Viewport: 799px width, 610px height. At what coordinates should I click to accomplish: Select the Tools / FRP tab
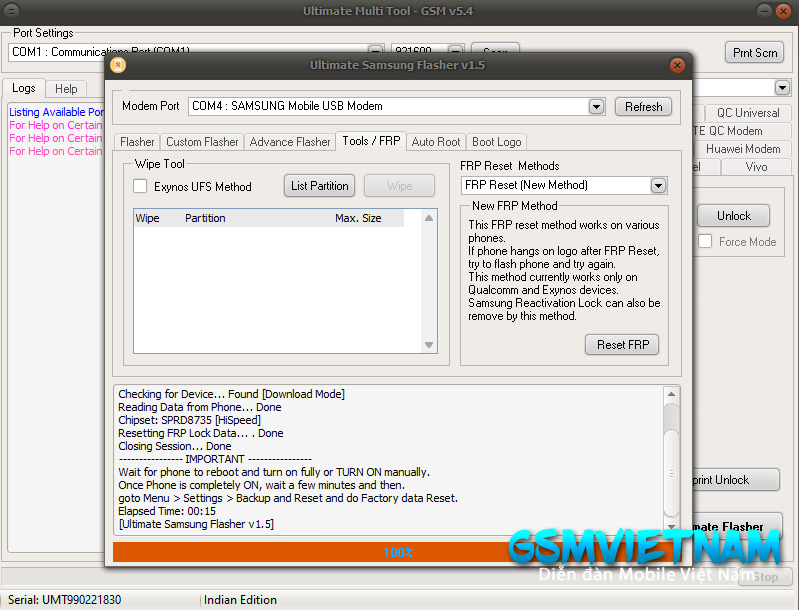(x=371, y=141)
